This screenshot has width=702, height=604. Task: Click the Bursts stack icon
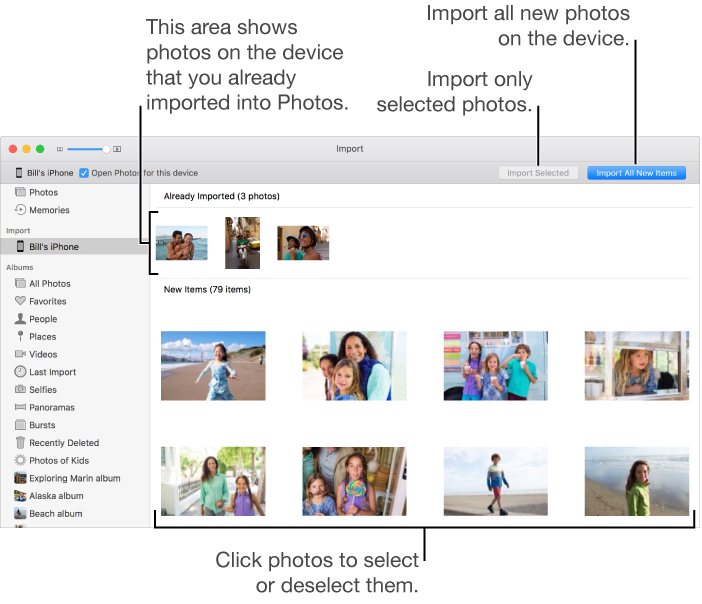[x=20, y=424]
